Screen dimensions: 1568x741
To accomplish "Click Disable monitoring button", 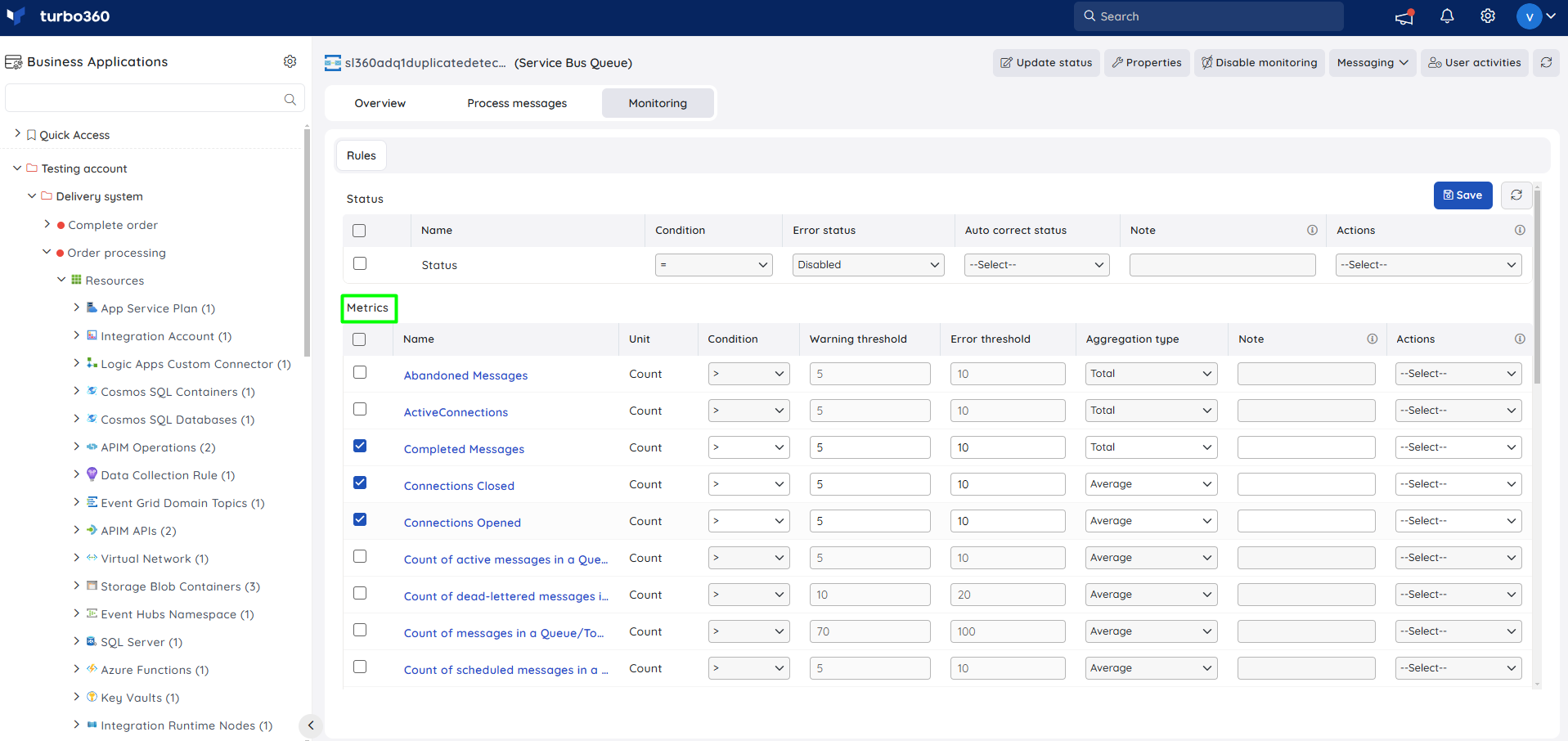I will coord(1259,62).
